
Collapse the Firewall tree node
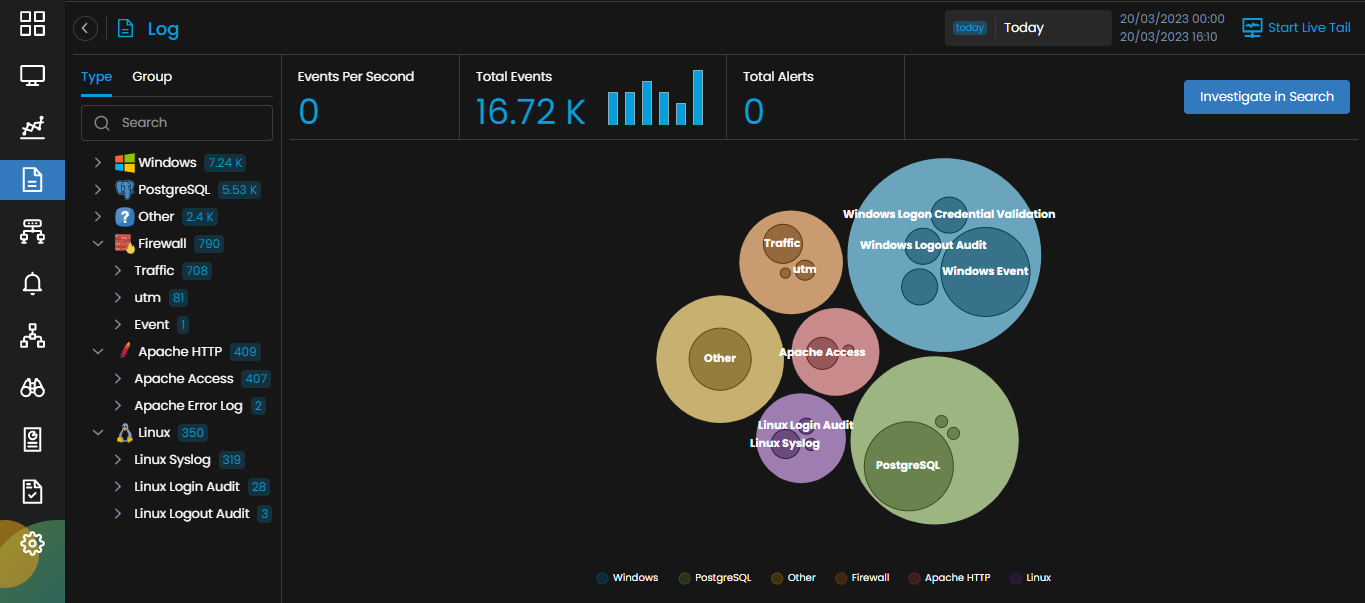tap(97, 243)
